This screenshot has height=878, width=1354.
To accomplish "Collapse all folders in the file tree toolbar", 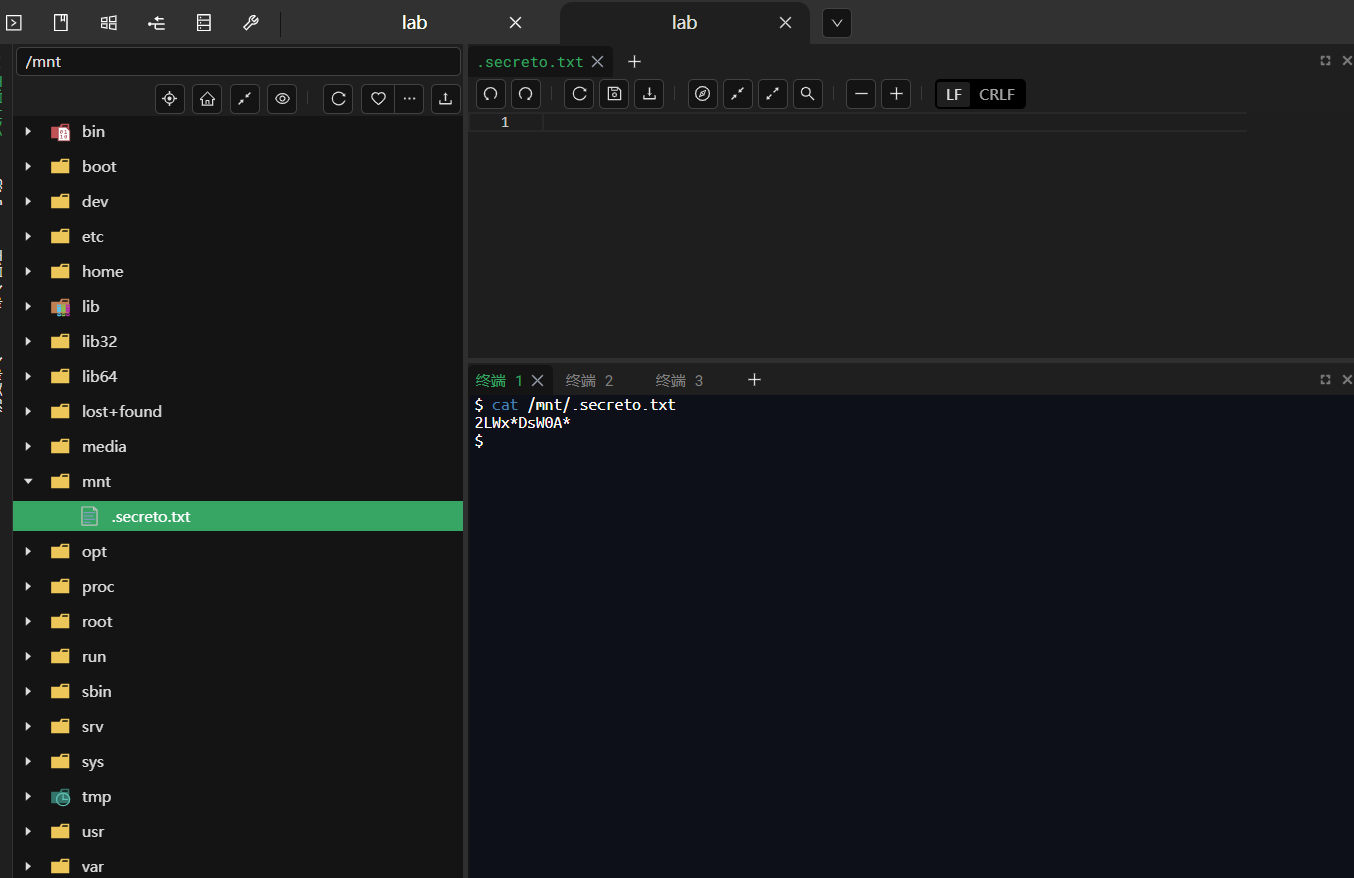I will click(245, 99).
